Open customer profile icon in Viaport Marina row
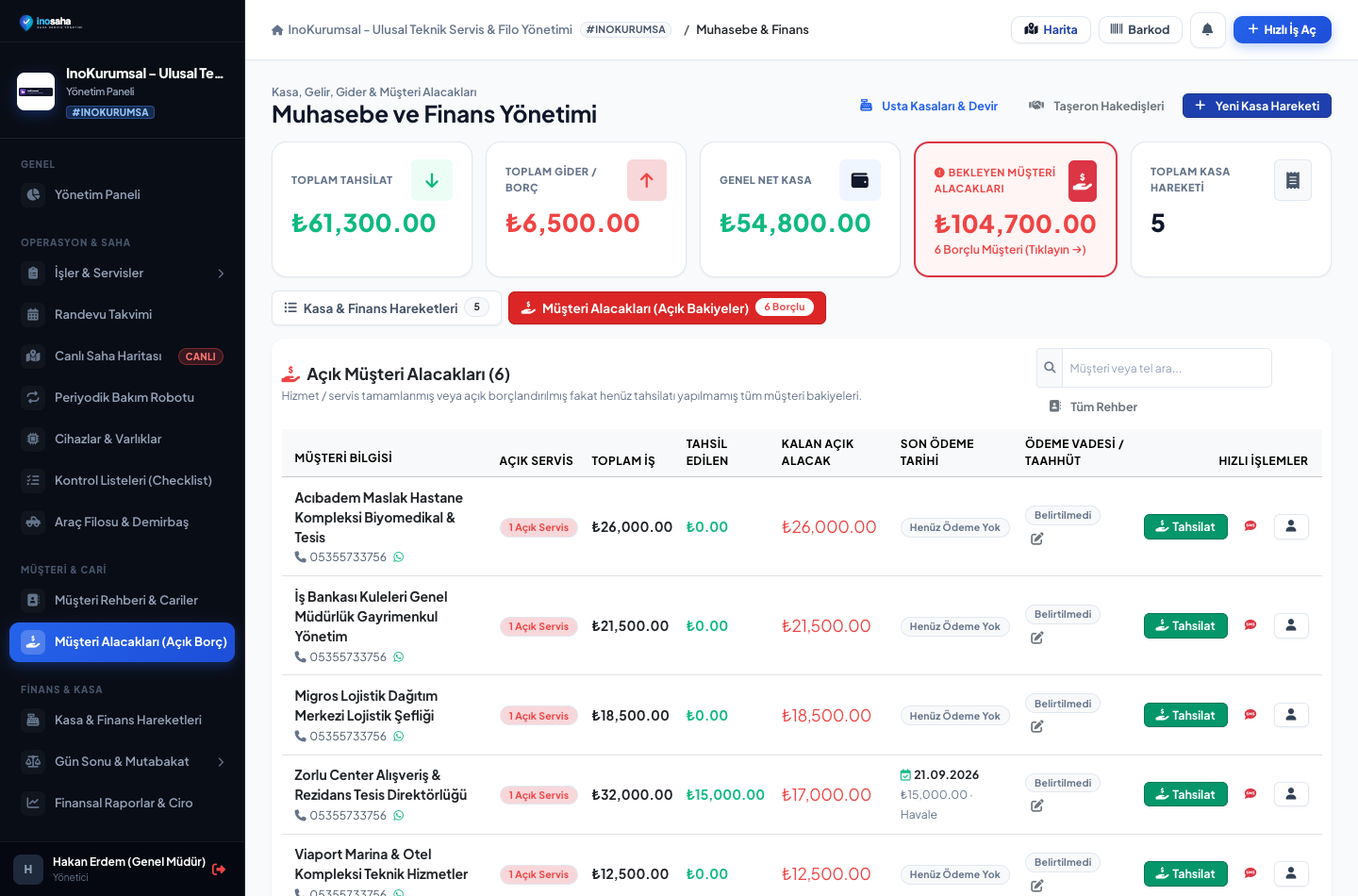This screenshot has height=896, width=1358. point(1291,873)
